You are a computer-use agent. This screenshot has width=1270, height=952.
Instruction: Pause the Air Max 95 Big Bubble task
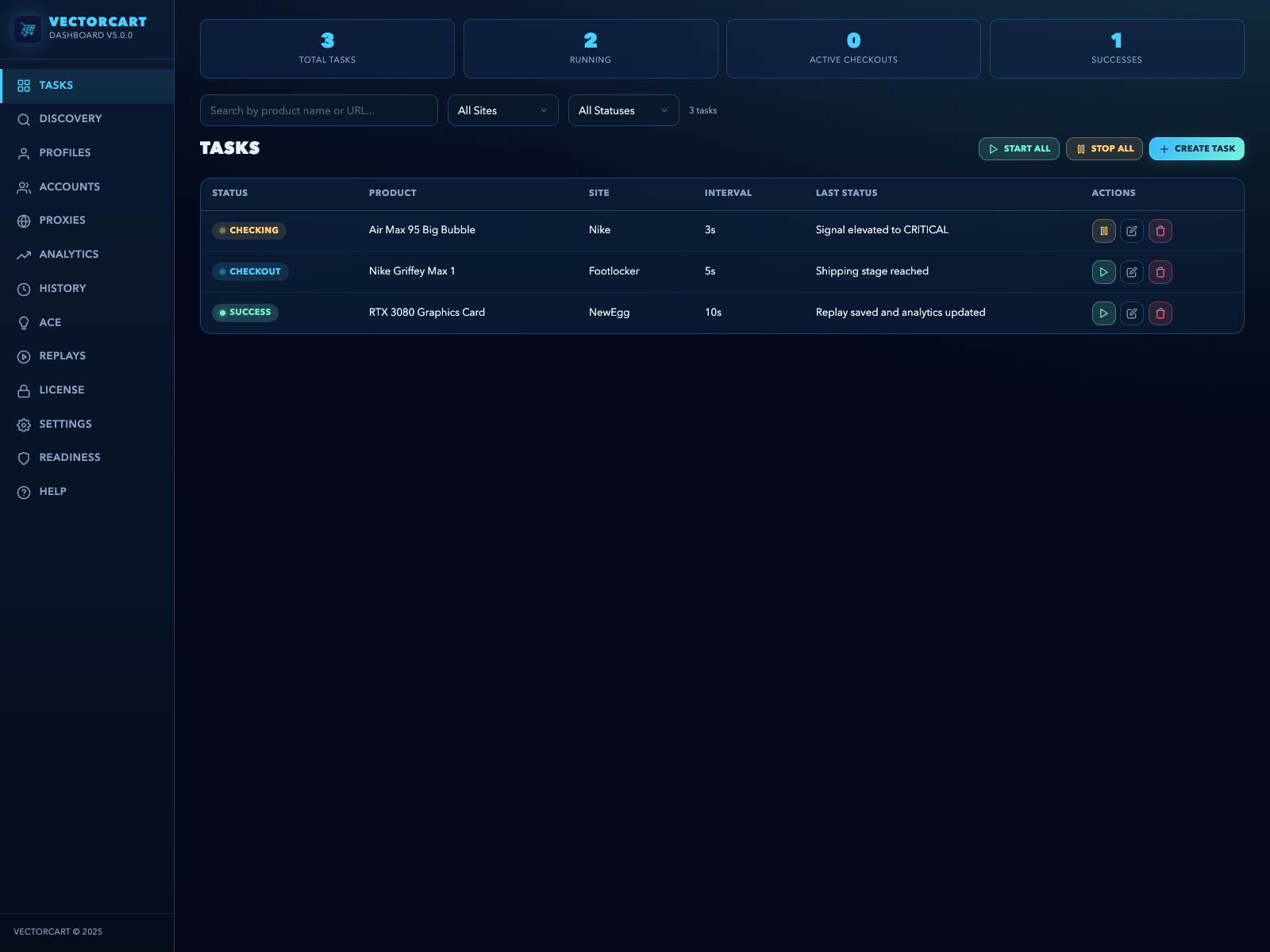(x=1103, y=230)
